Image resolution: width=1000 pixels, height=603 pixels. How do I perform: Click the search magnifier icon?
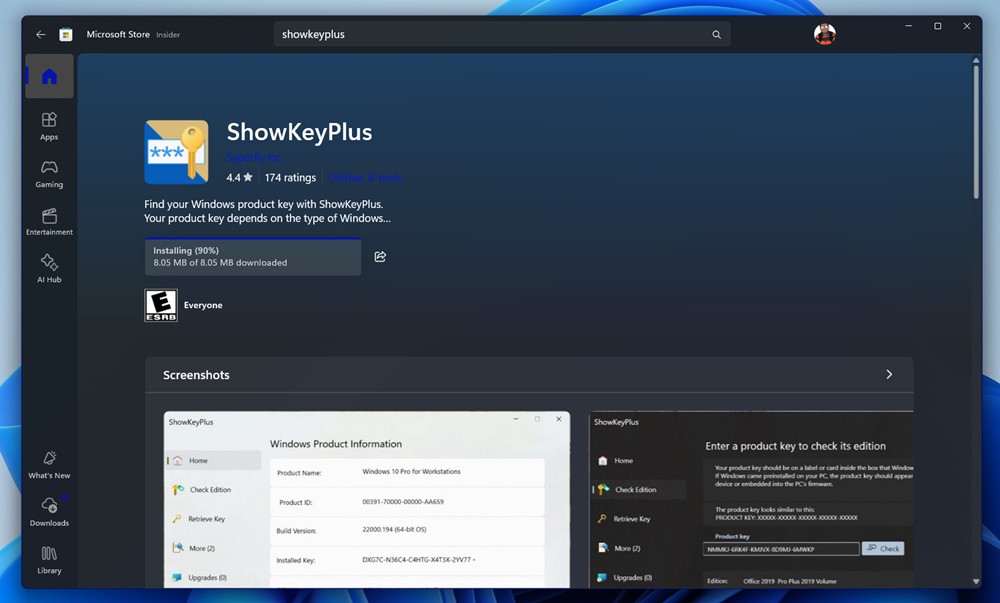pyautogui.click(x=717, y=34)
